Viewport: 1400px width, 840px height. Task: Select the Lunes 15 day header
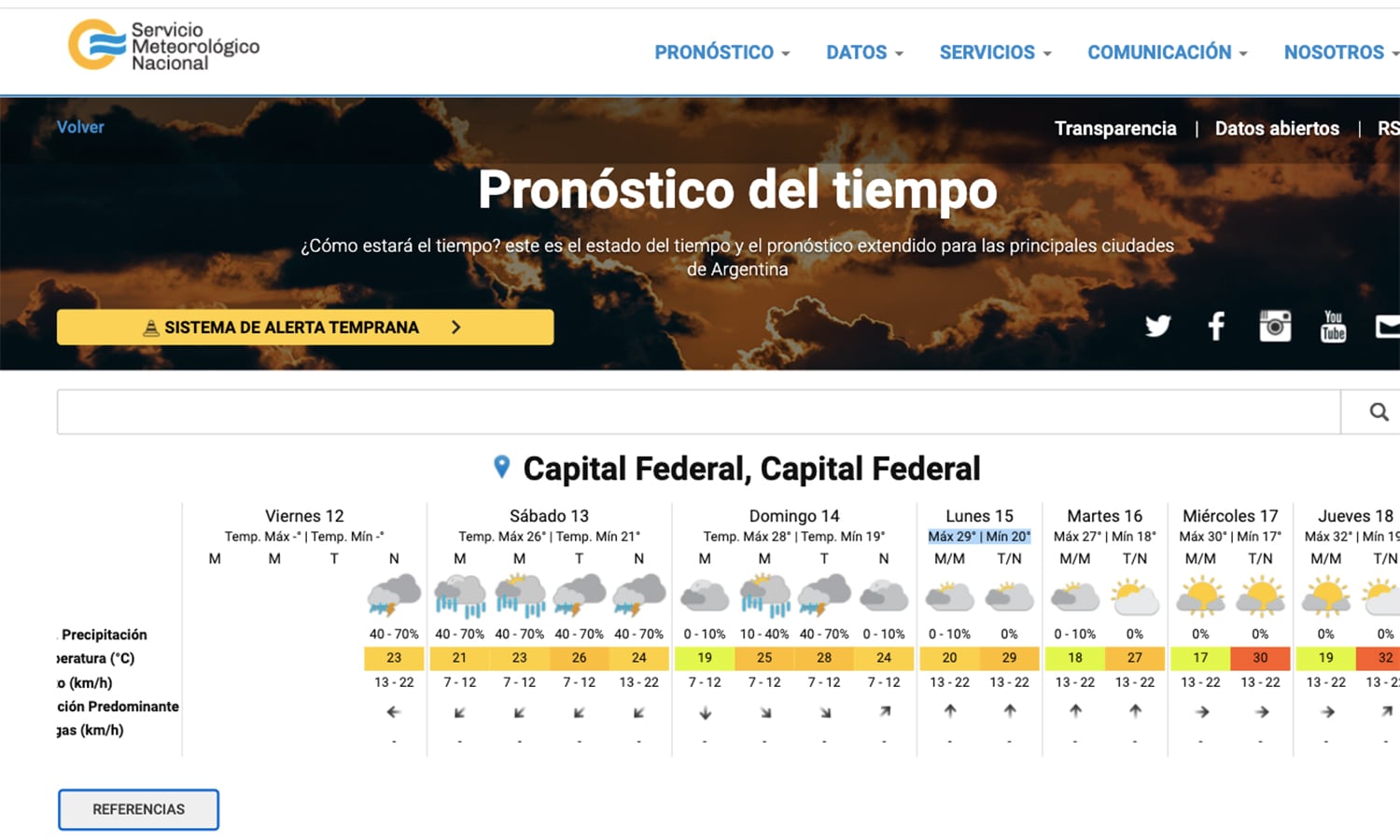[979, 516]
